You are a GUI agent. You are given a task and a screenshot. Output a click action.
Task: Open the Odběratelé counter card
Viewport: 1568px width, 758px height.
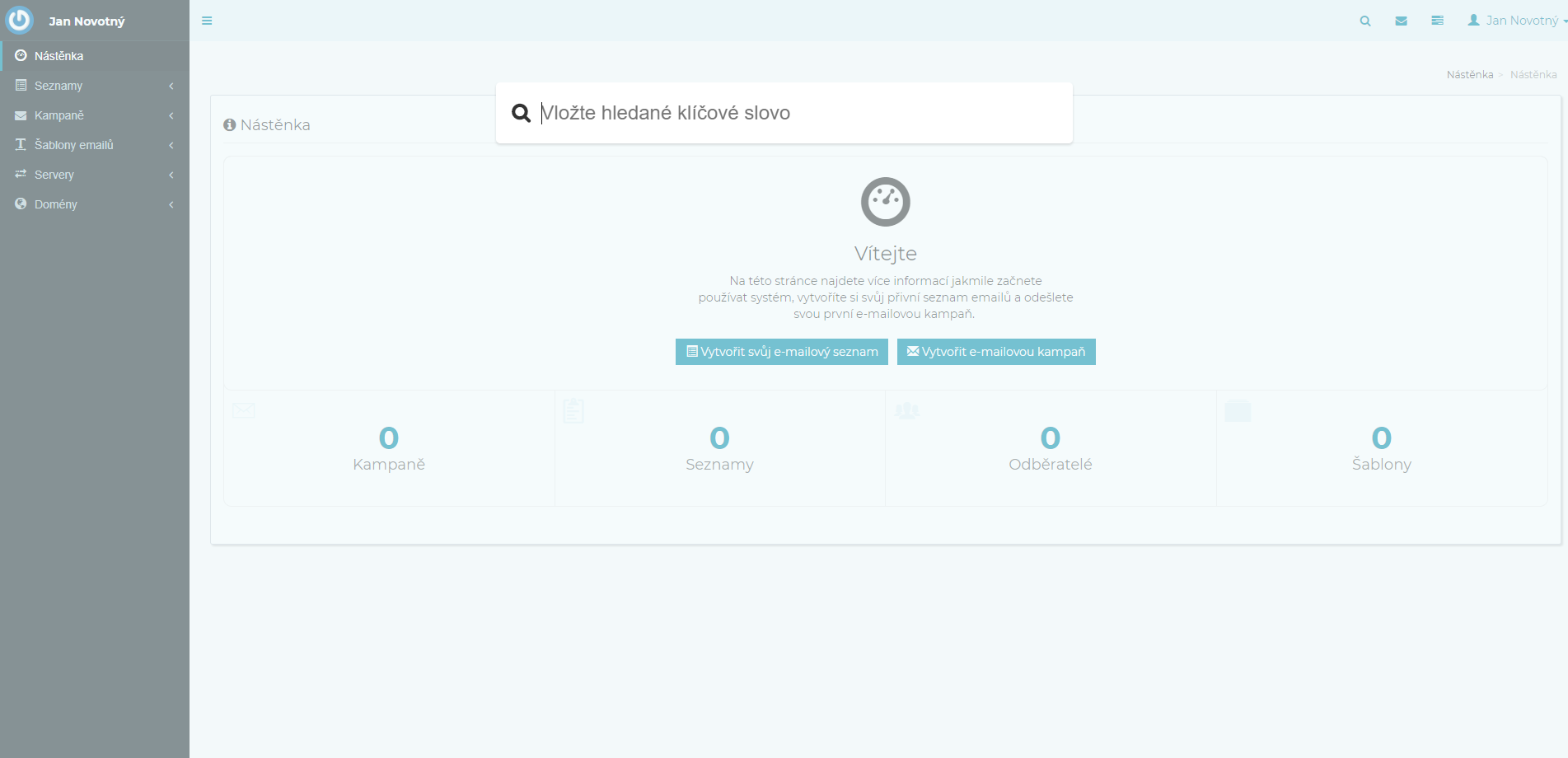point(1051,448)
